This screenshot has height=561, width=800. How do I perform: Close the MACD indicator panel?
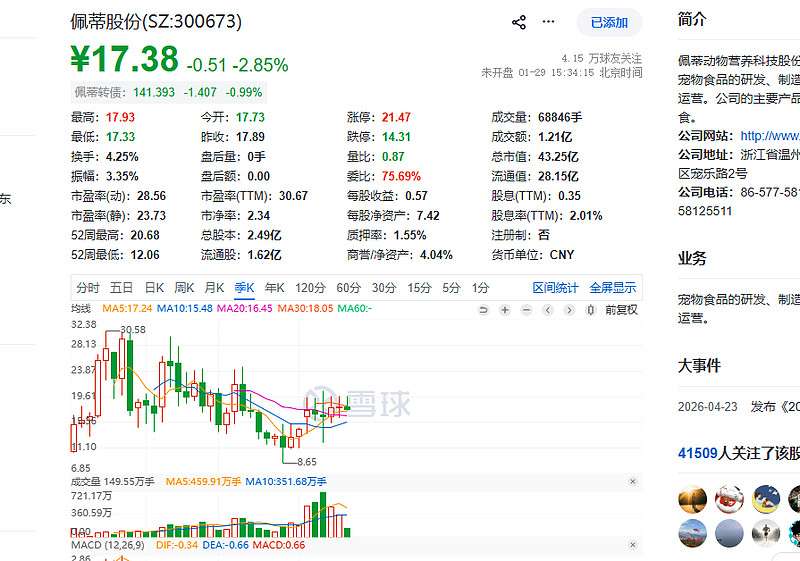pyautogui.click(x=633, y=545)
